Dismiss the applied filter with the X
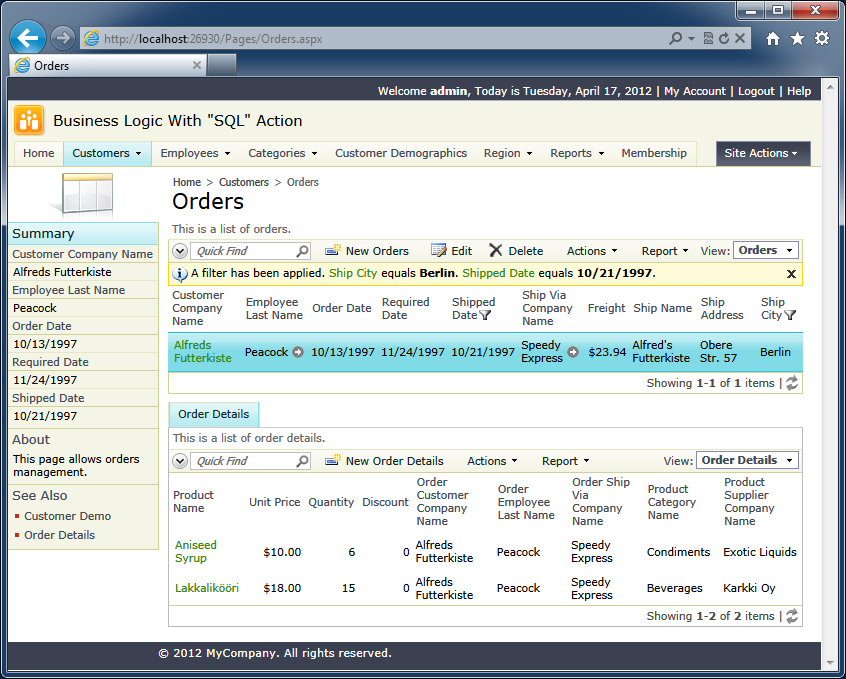The width and height of the screenshot is (846, 679). 791,273
